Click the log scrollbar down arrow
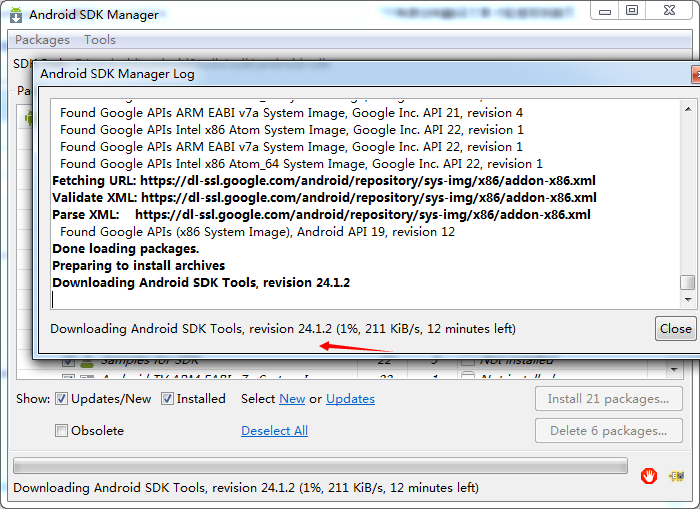The image size is (700, 509). [x=688, y=300]
